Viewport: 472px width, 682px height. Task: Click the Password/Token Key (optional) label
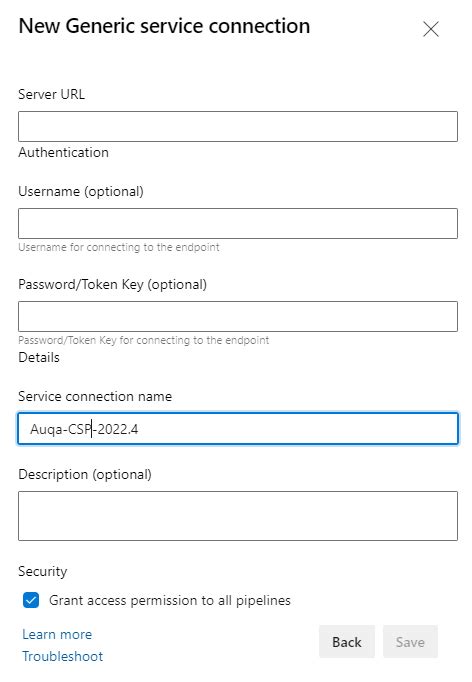tap(113, 284)
